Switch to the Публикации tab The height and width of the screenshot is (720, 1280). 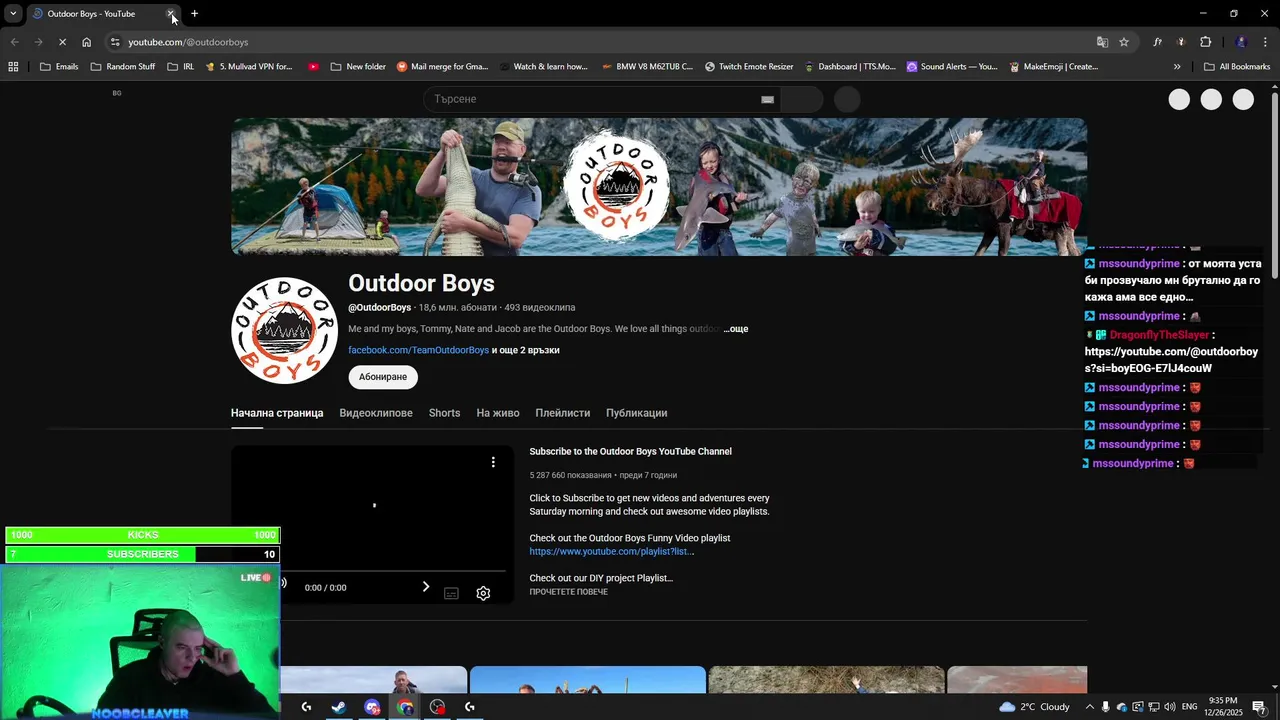[636, 413]
